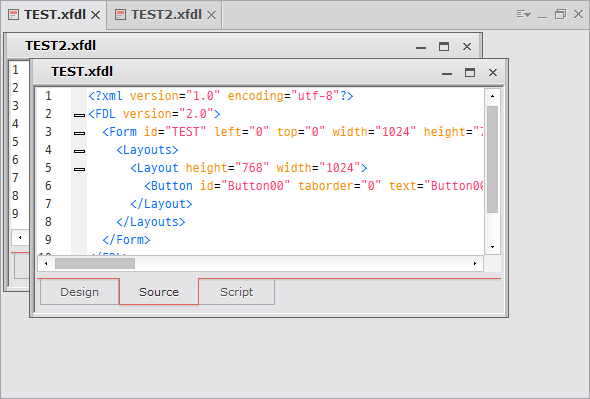Maximize the TEST.xfdl child window
590x399 pixels.
click(x=470, y=72)
